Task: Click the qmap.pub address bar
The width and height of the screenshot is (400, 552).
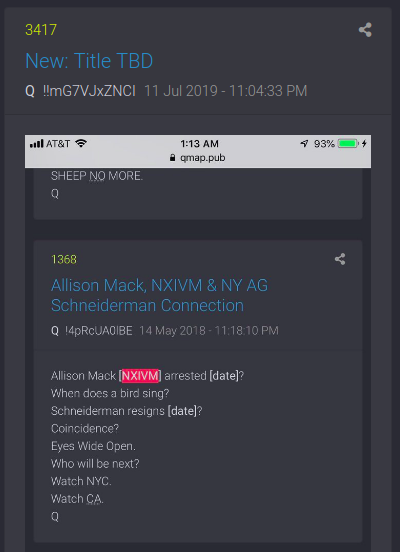Action: (198, 157)
